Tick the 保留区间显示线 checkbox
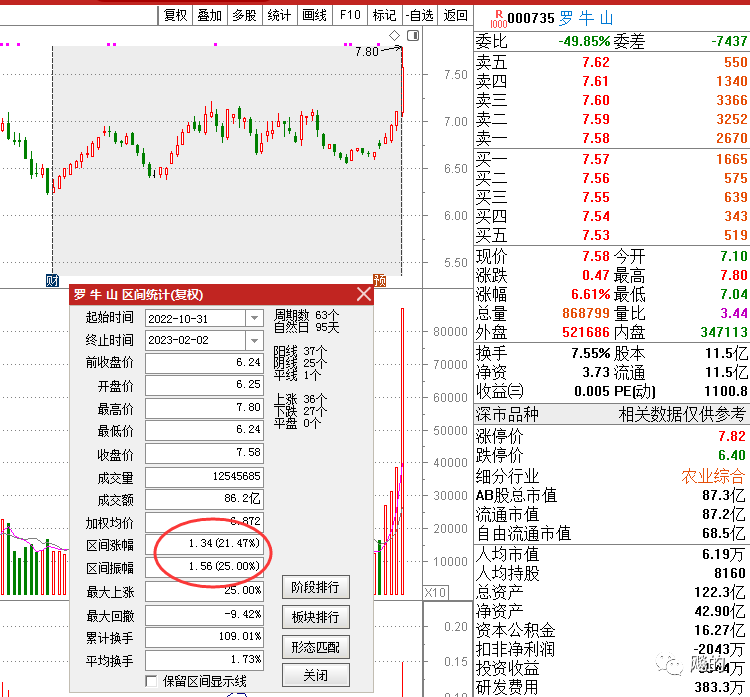The width and height of the screenshot is (750, 697). [x=152, y=681]
